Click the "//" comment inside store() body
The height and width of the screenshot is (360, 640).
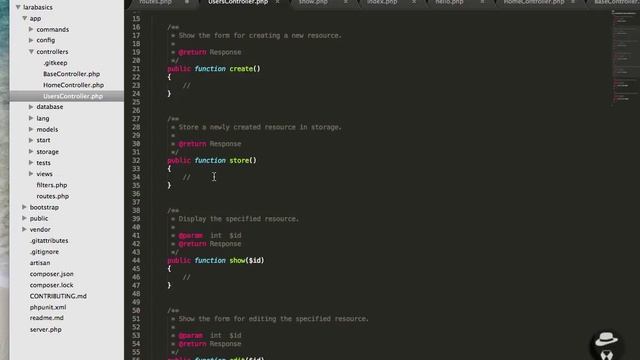187,177
